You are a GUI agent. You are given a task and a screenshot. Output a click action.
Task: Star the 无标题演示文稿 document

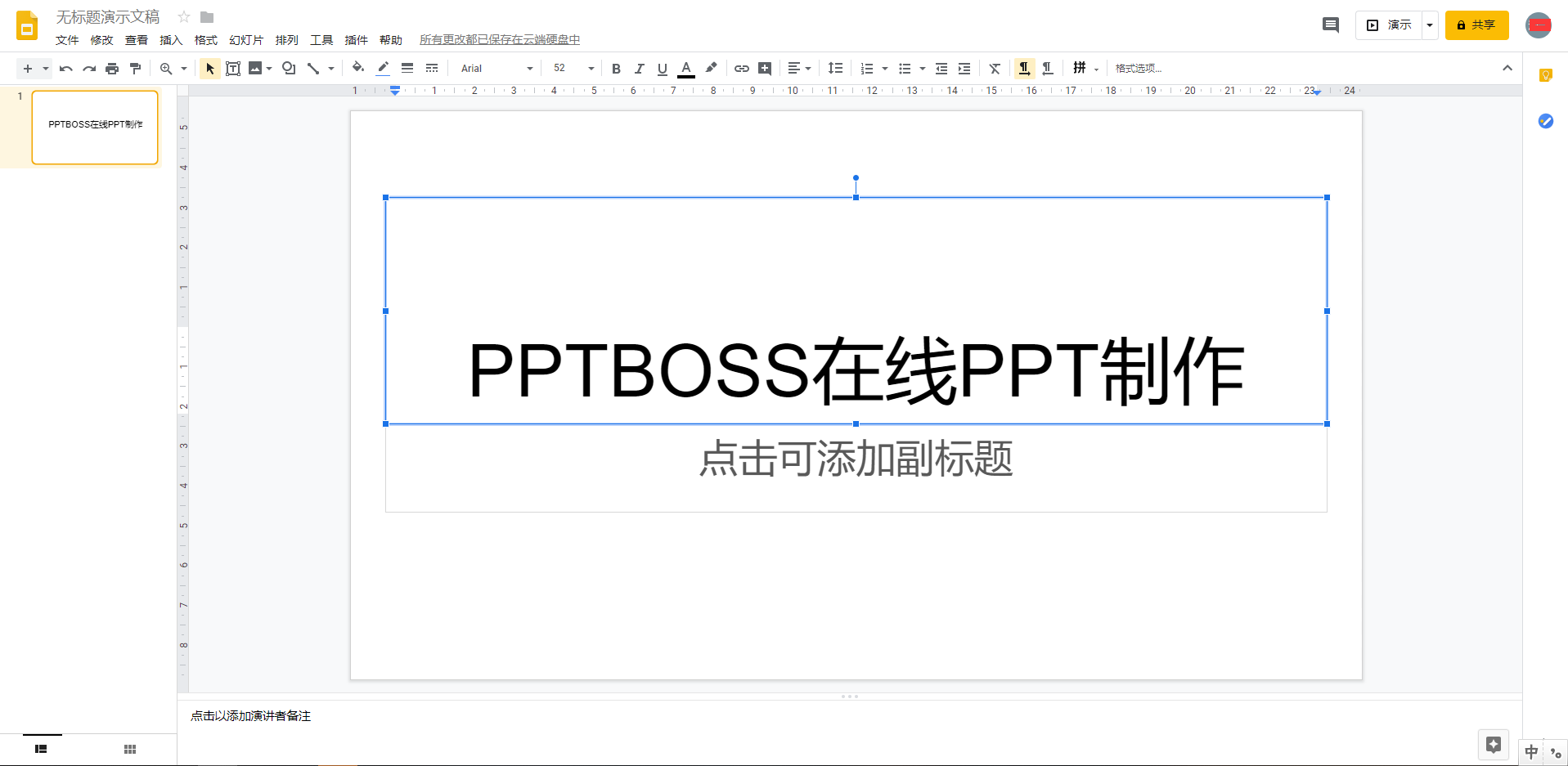click(x=184, y=17)
